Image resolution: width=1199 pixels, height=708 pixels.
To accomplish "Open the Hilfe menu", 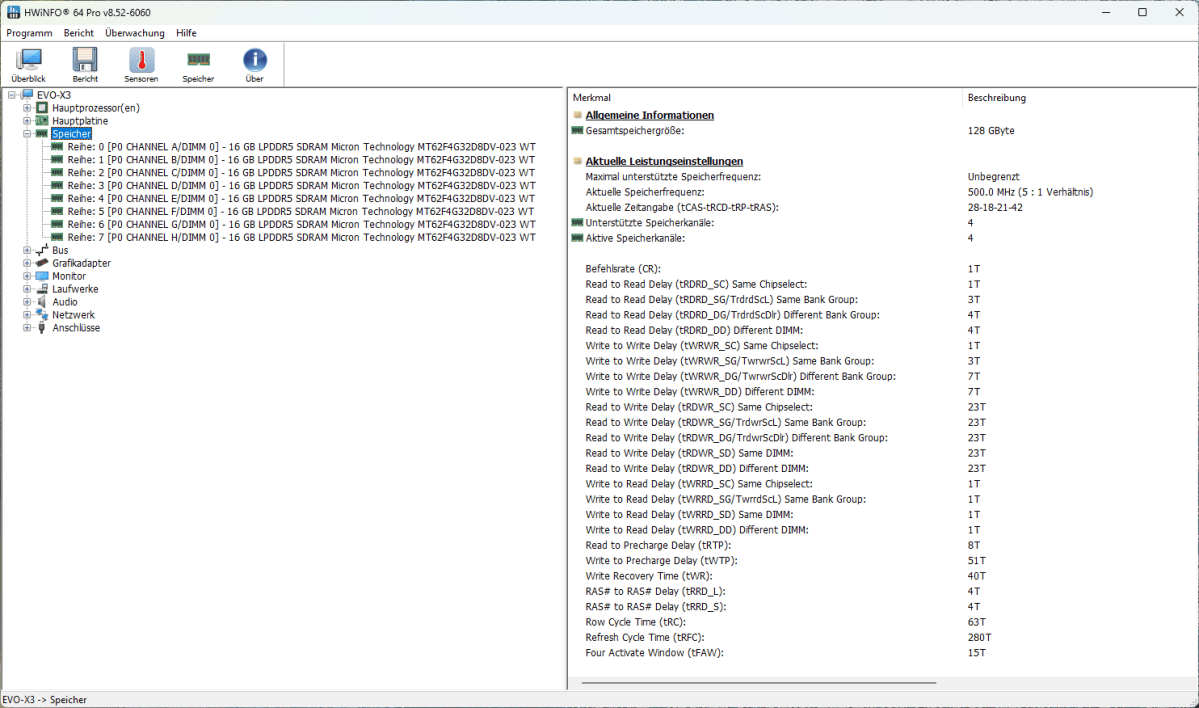I will [x=186, y=33].
